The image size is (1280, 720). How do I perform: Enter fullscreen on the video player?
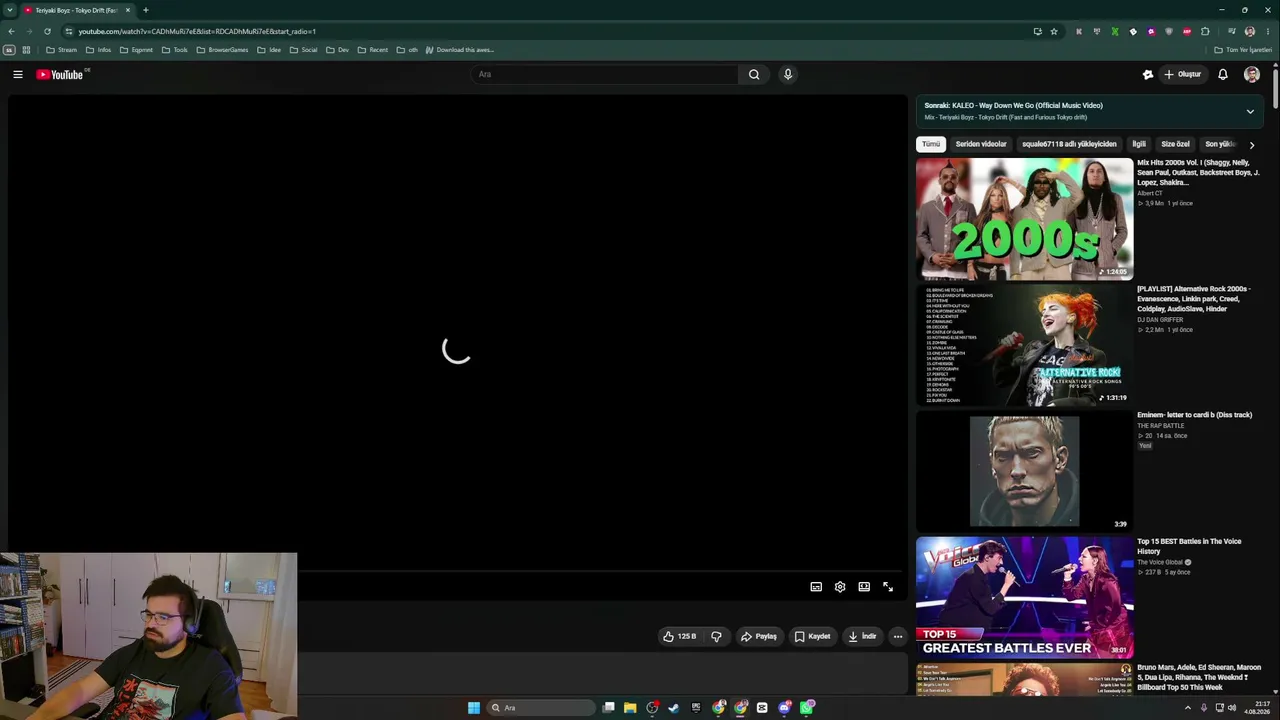click(888, 587)
